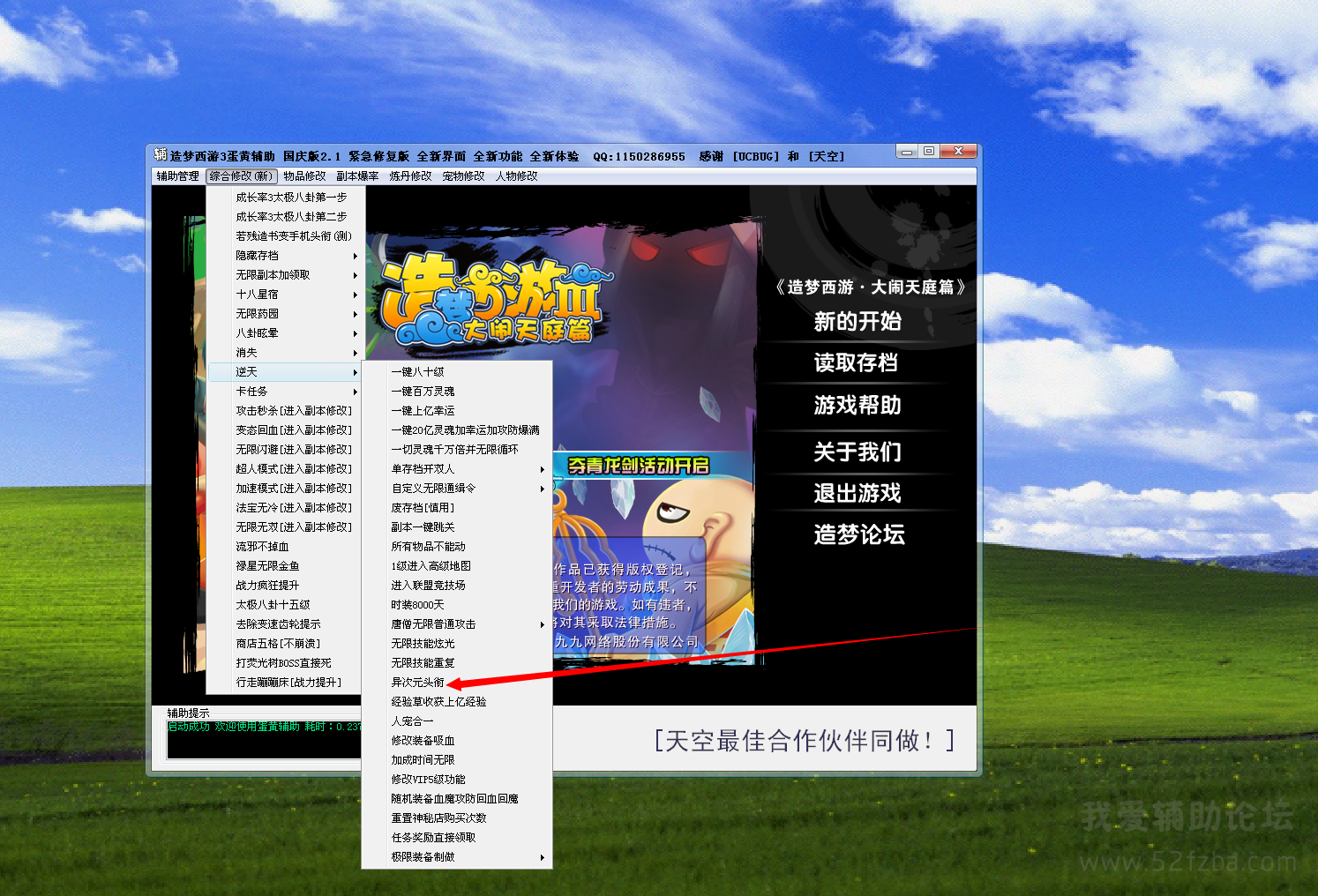Open 关于我们 in the game menu
The image size is (1318, 896).
coord(857,452)
